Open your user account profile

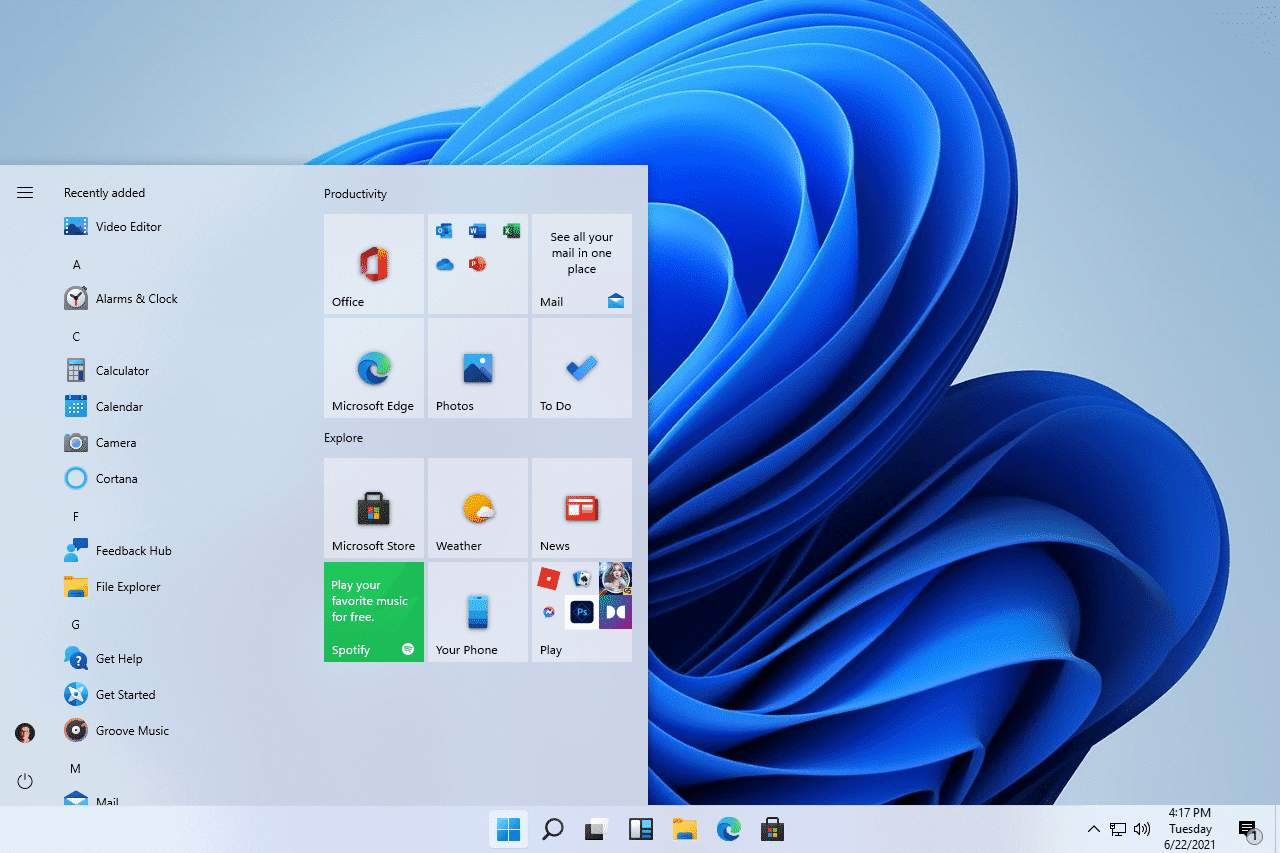[x=24, y=732]
